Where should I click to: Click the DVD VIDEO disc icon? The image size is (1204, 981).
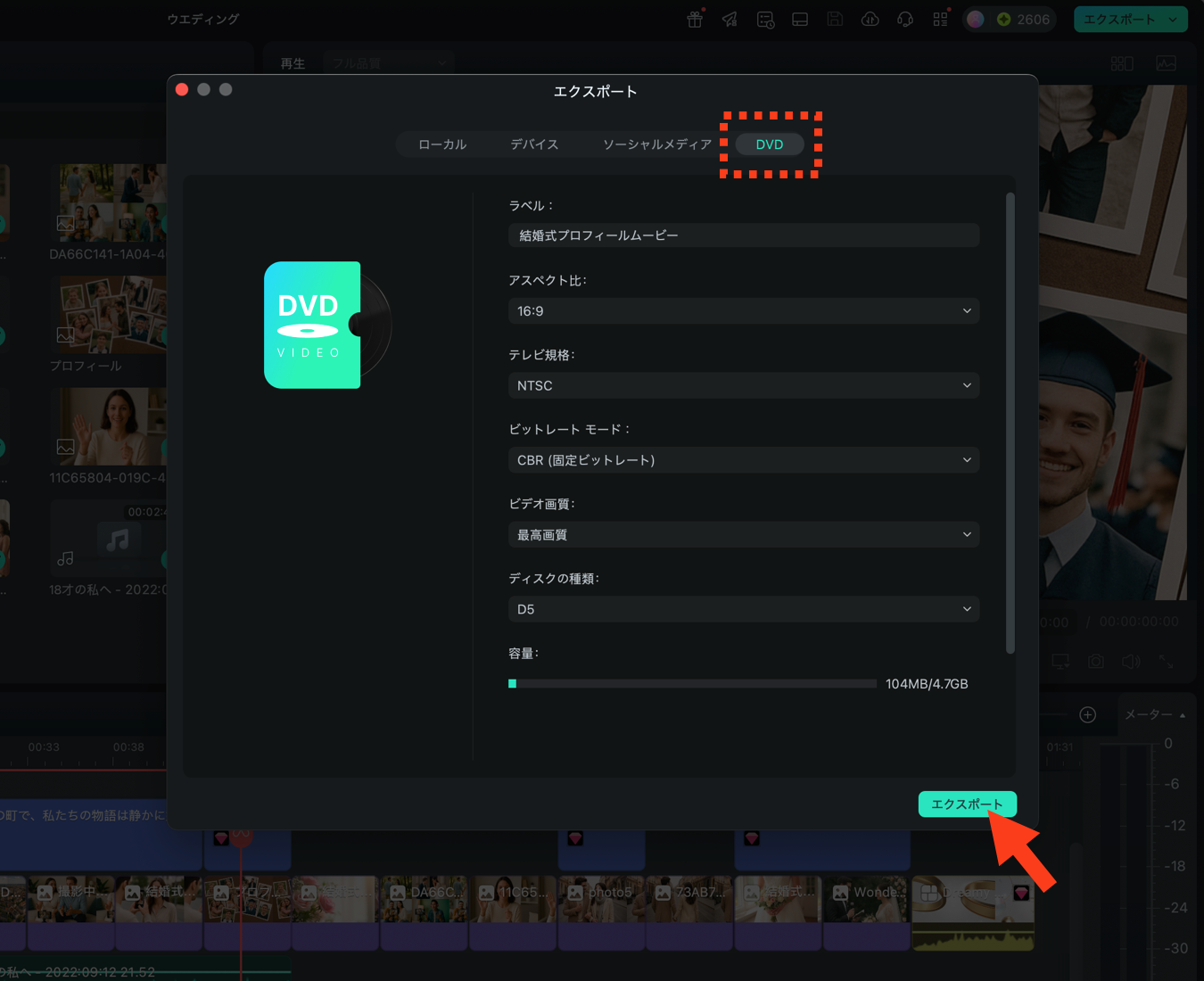click(327, 325)
